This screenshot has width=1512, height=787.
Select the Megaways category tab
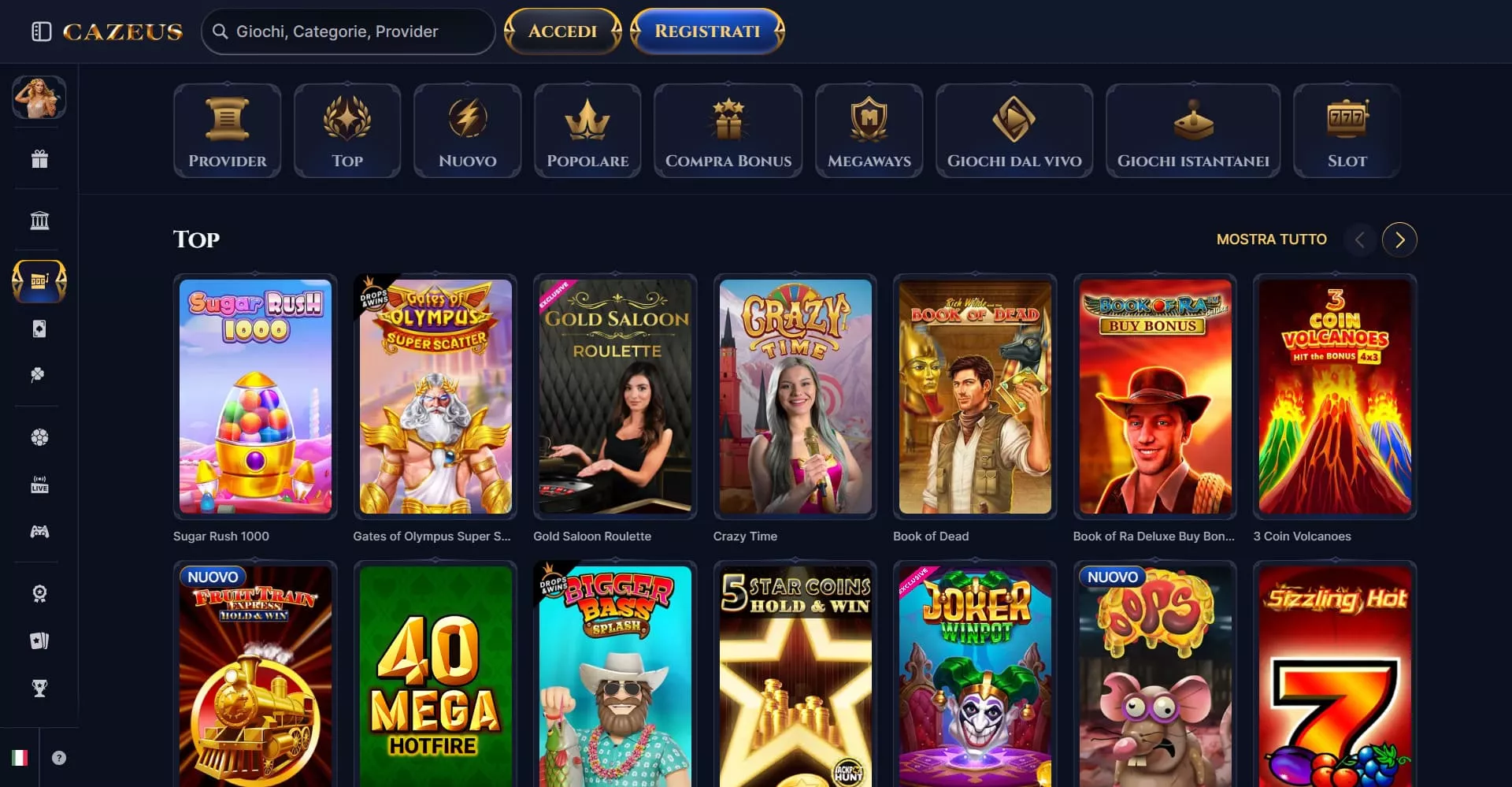(x=869, y=131)
